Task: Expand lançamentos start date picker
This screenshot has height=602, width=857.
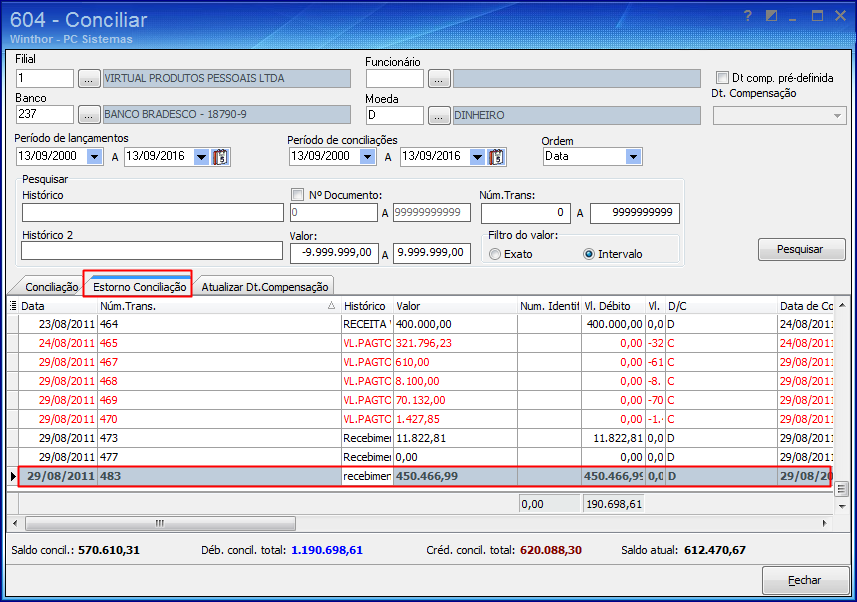Action: coord(95,156)
